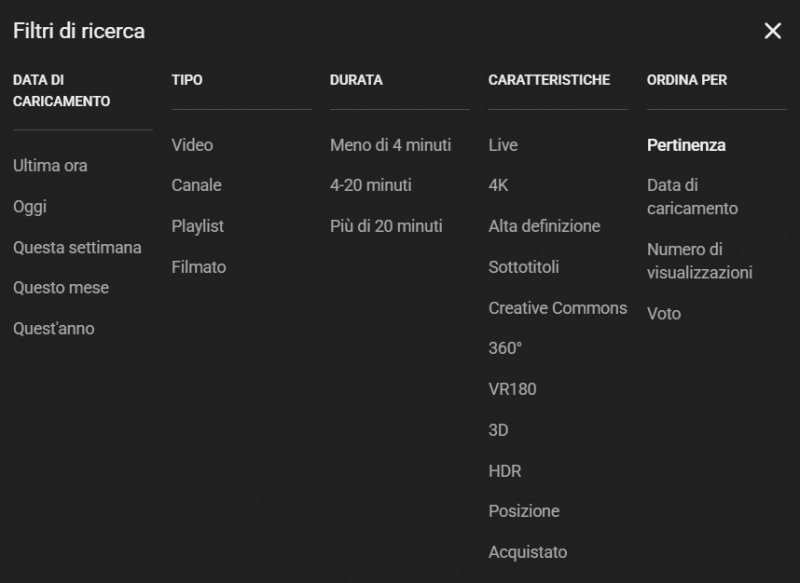Image resolution: width=800 pixels, height=583 pixels.
Task: Sort results by Voto
Action: pos(664,314)
